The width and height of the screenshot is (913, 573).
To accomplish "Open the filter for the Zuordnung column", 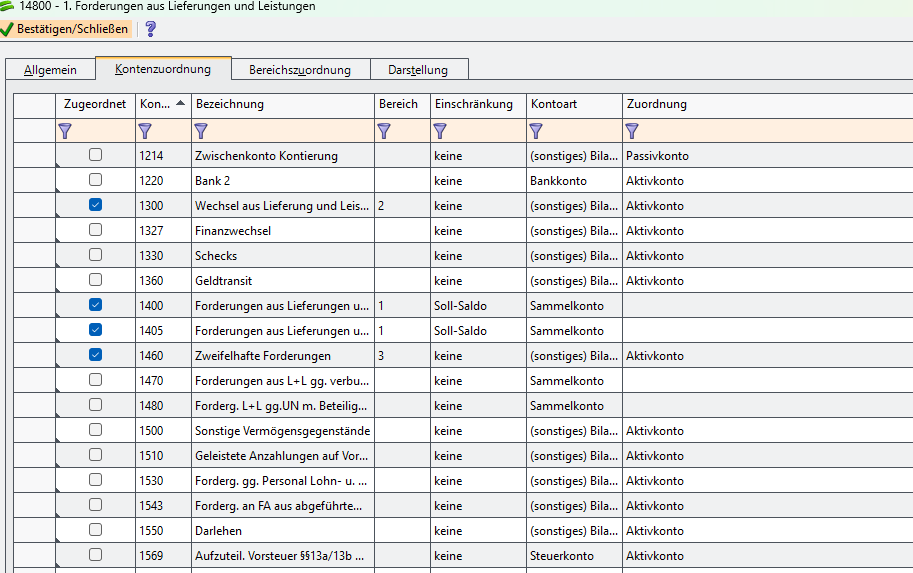I will pyautogui.click(x=632, y=130).
